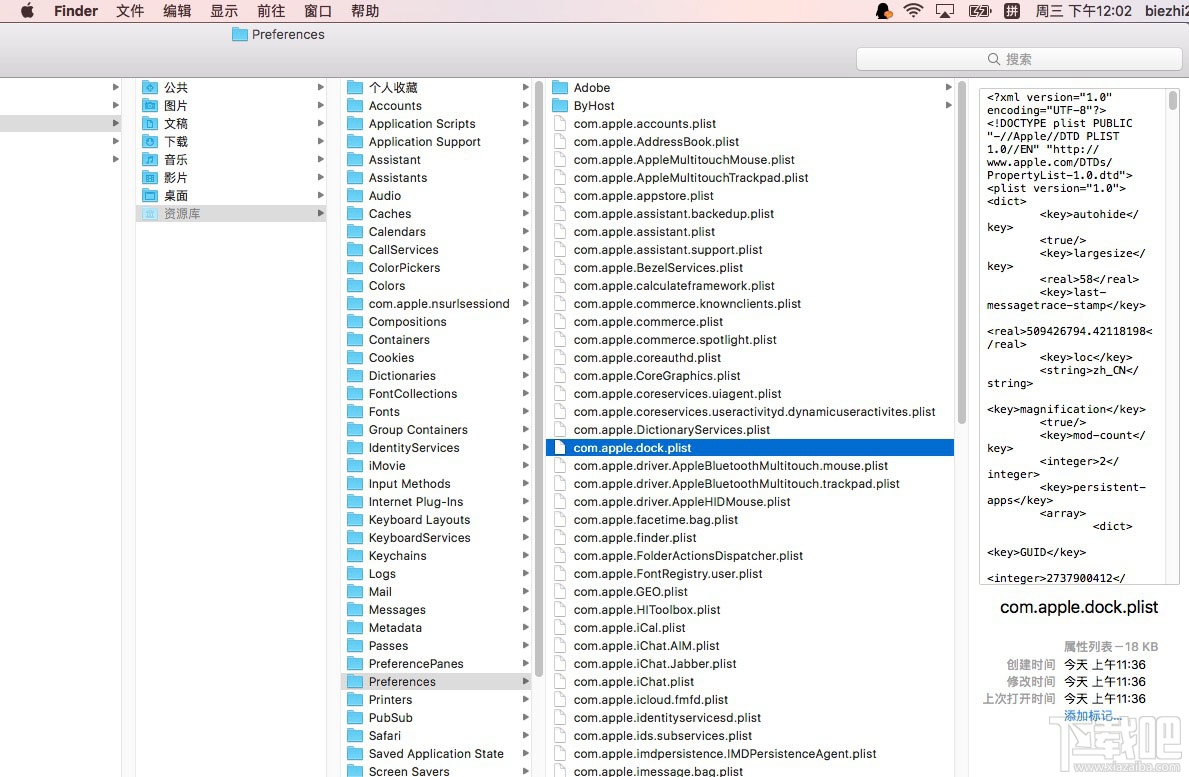
Task: Expand the 公共 folder arrow
Action: 321,87
